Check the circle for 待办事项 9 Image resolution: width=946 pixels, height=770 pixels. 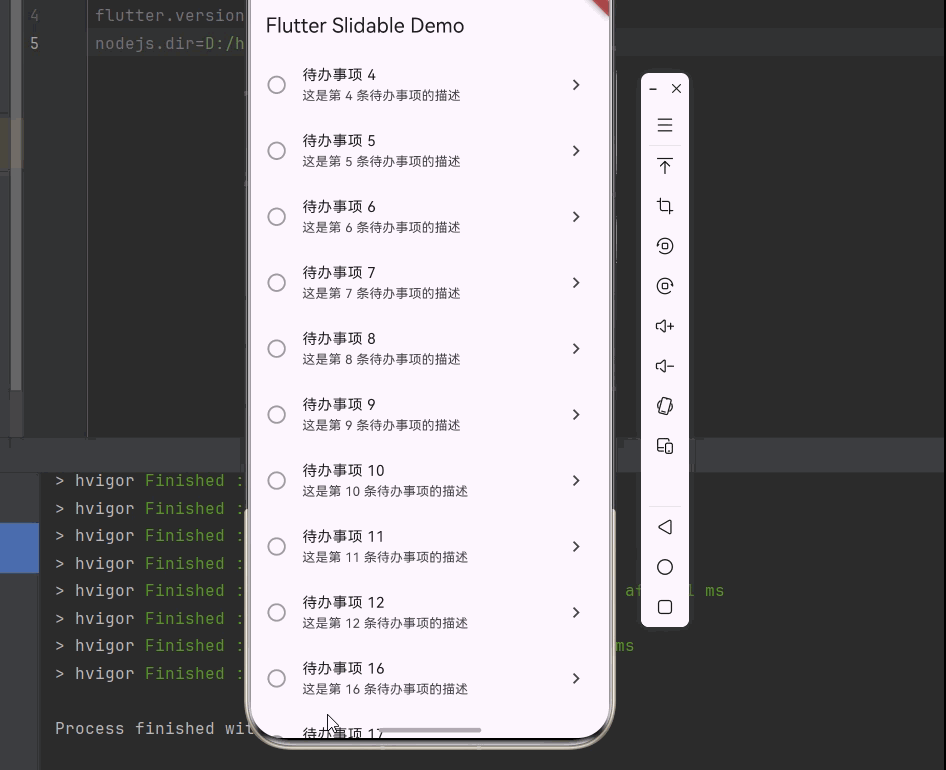click(276, 415)
